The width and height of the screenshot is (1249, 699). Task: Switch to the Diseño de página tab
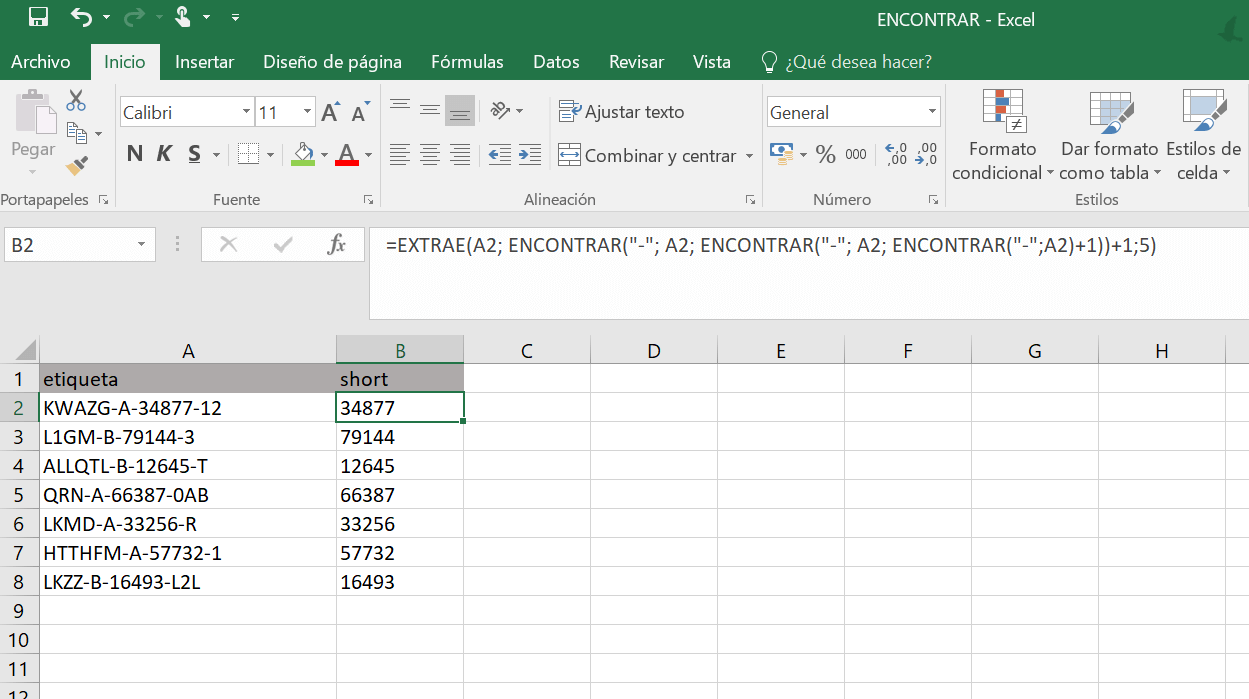pyautogui.click(x=332, y=62)
